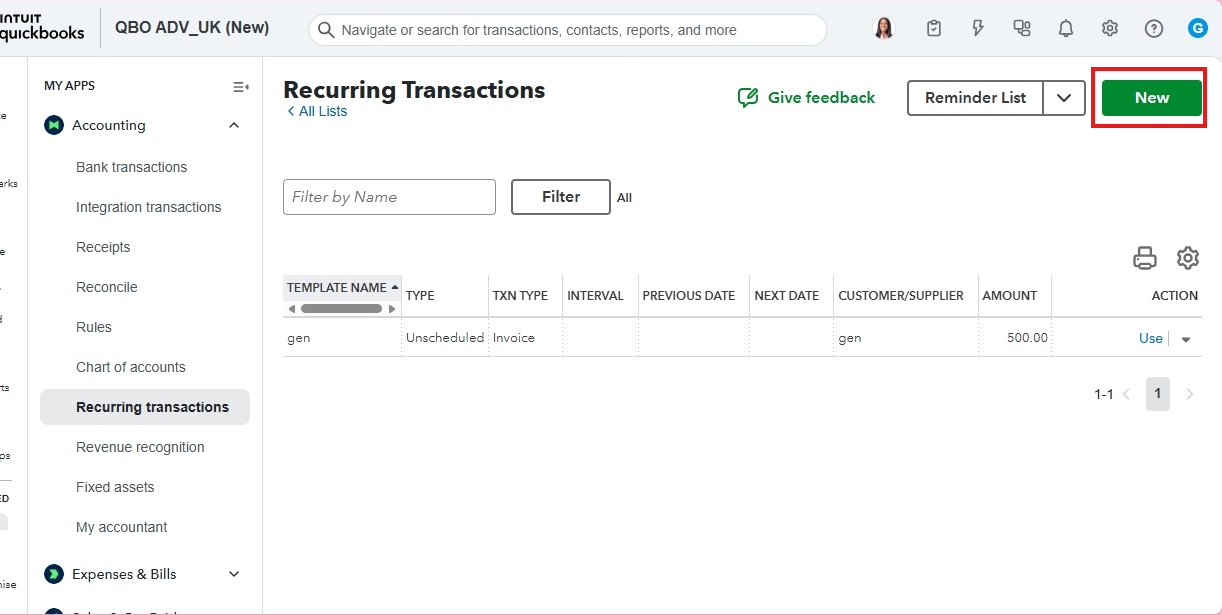This screenshot has width=1222, height=615.
Task: Go to the next page arrow
Action: click(x=1190, y=394)
